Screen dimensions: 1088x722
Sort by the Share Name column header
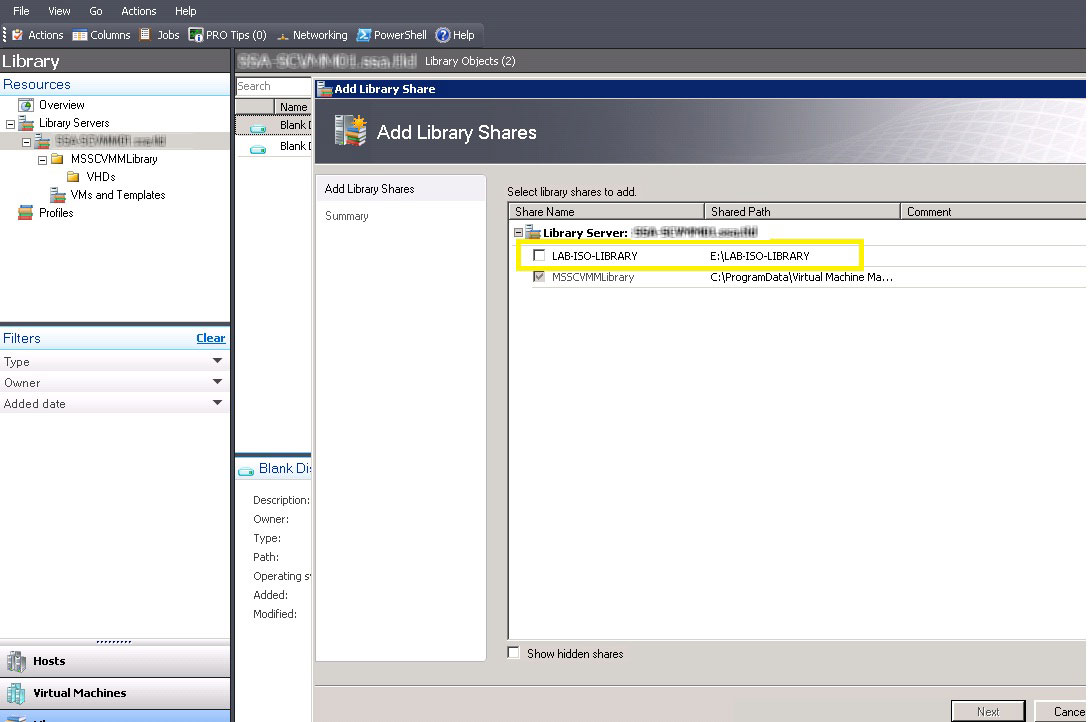606,212
